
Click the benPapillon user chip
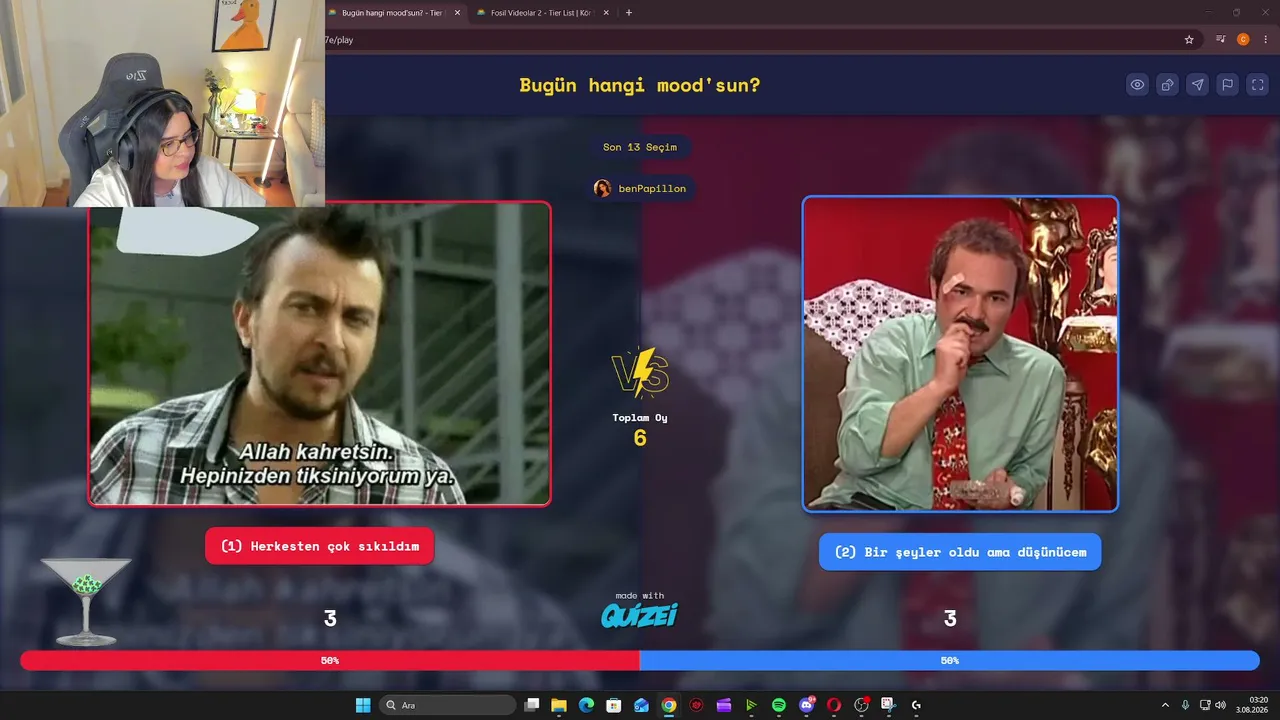point(640,188)
